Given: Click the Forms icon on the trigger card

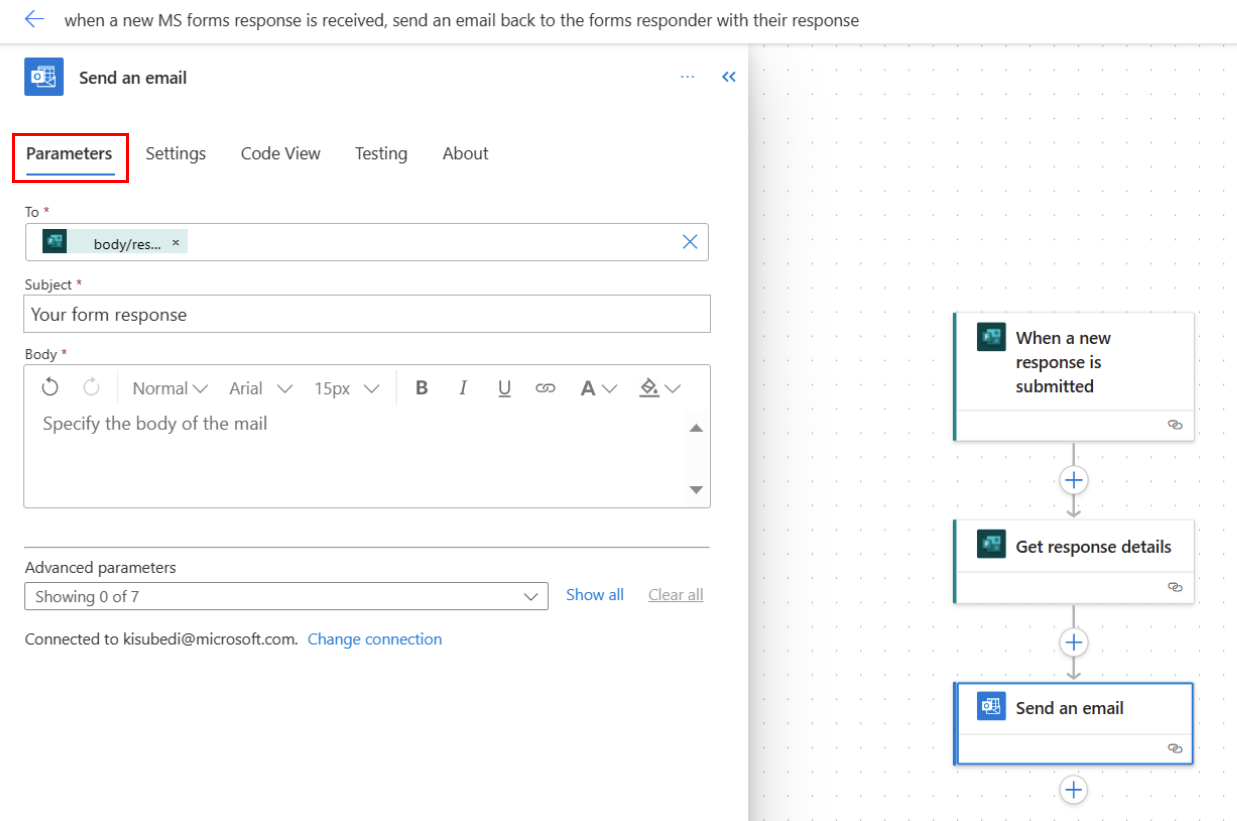Looking at the screenshot, I should (991, 337).
